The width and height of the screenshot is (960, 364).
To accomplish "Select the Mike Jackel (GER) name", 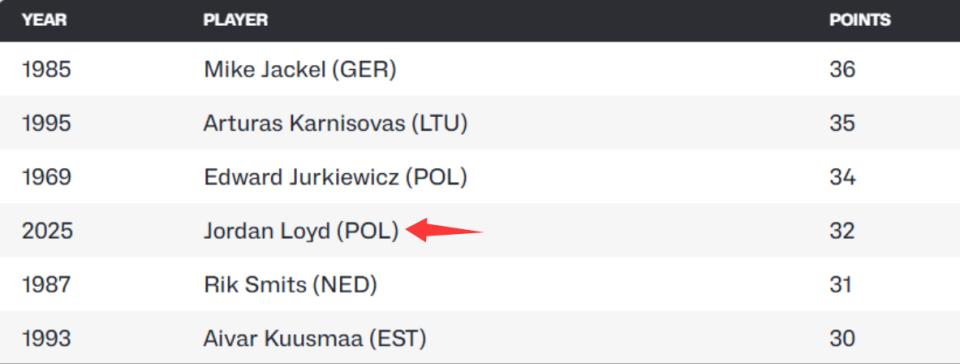I will [300, 70].
